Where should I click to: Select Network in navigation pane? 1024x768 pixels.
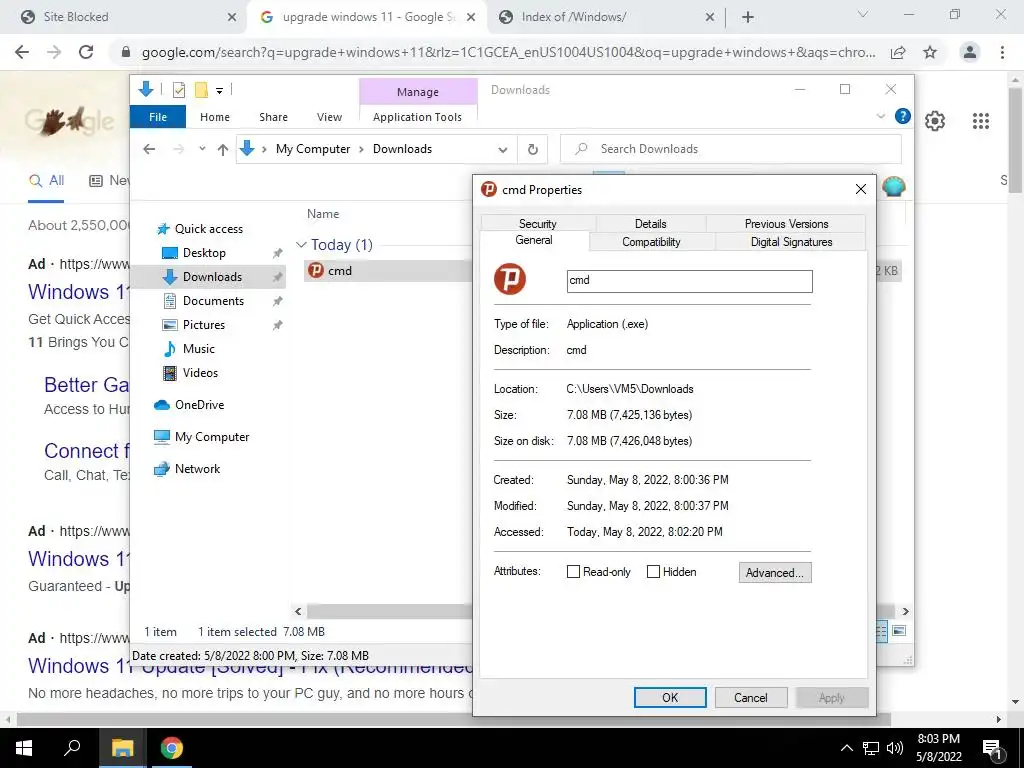tap(197, 469)
